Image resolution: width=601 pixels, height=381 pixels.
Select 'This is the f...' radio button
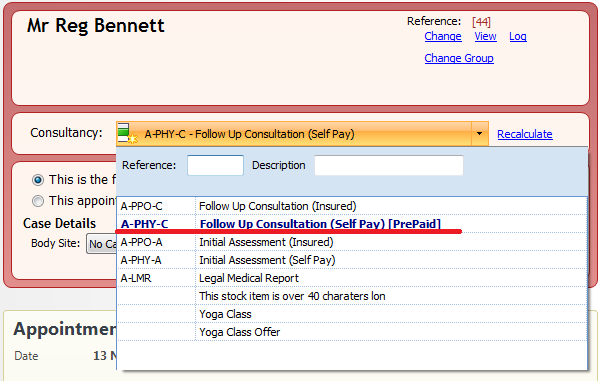point(38,180)
